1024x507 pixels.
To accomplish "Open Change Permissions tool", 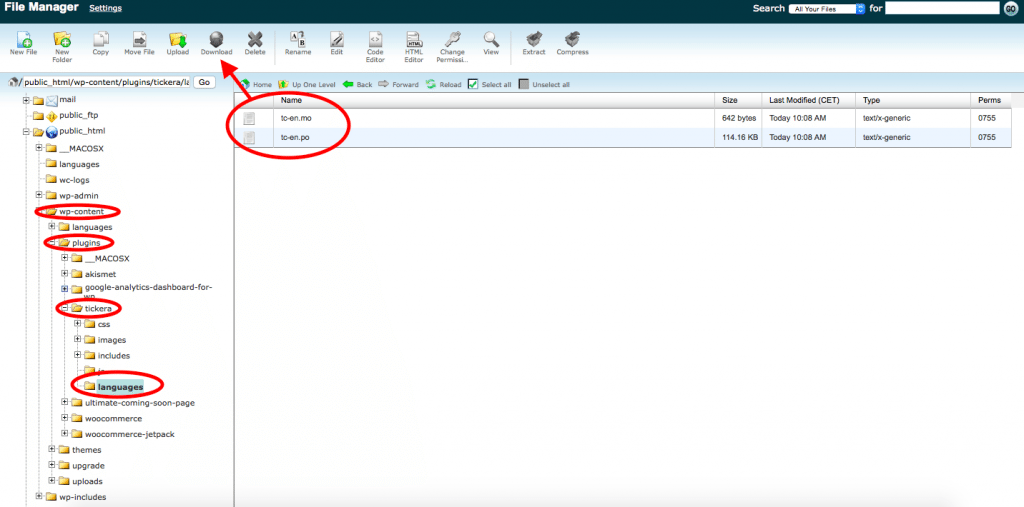I will pos(452,46).
